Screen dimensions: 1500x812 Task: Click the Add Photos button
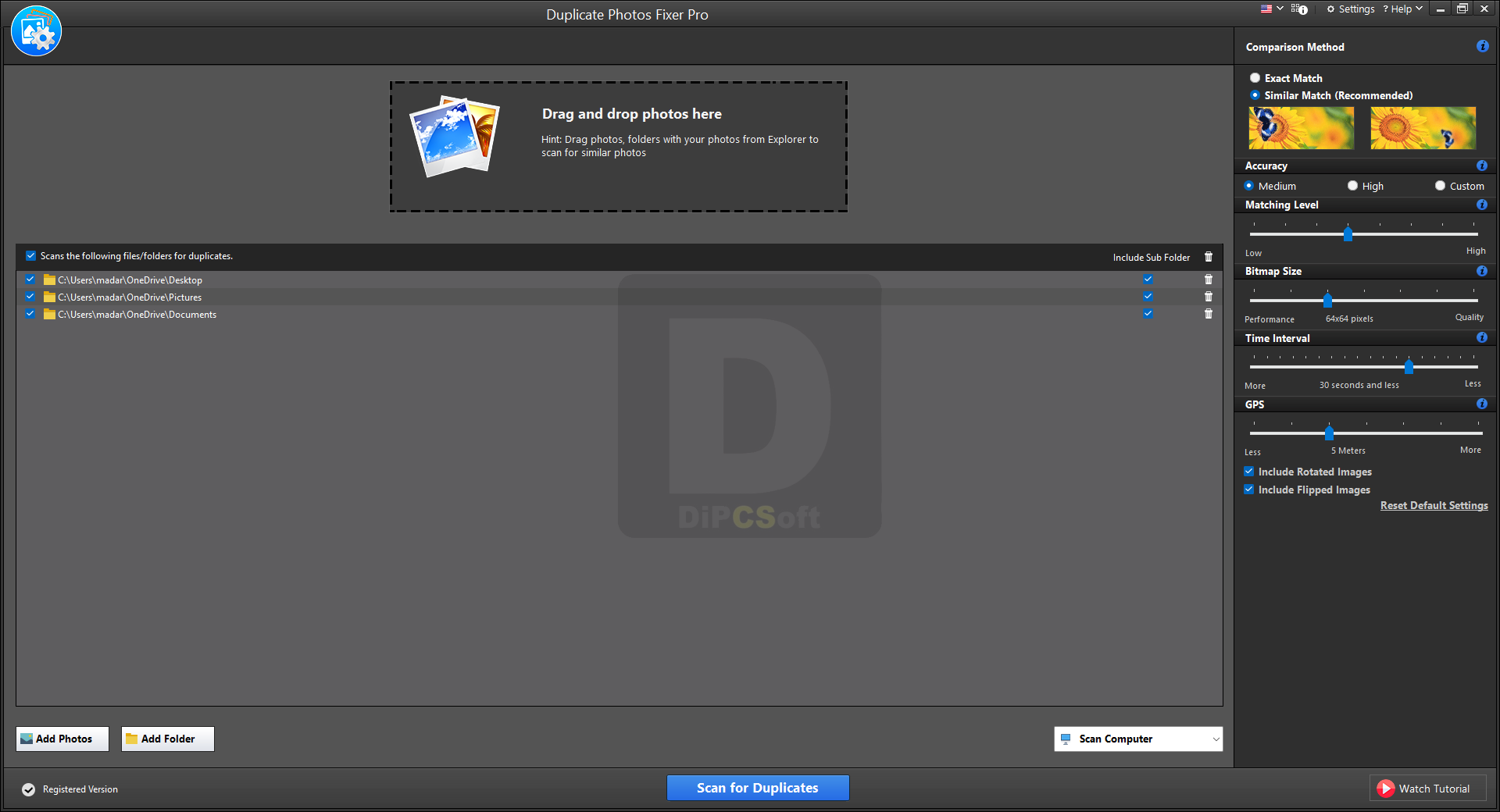click(62, 739)
